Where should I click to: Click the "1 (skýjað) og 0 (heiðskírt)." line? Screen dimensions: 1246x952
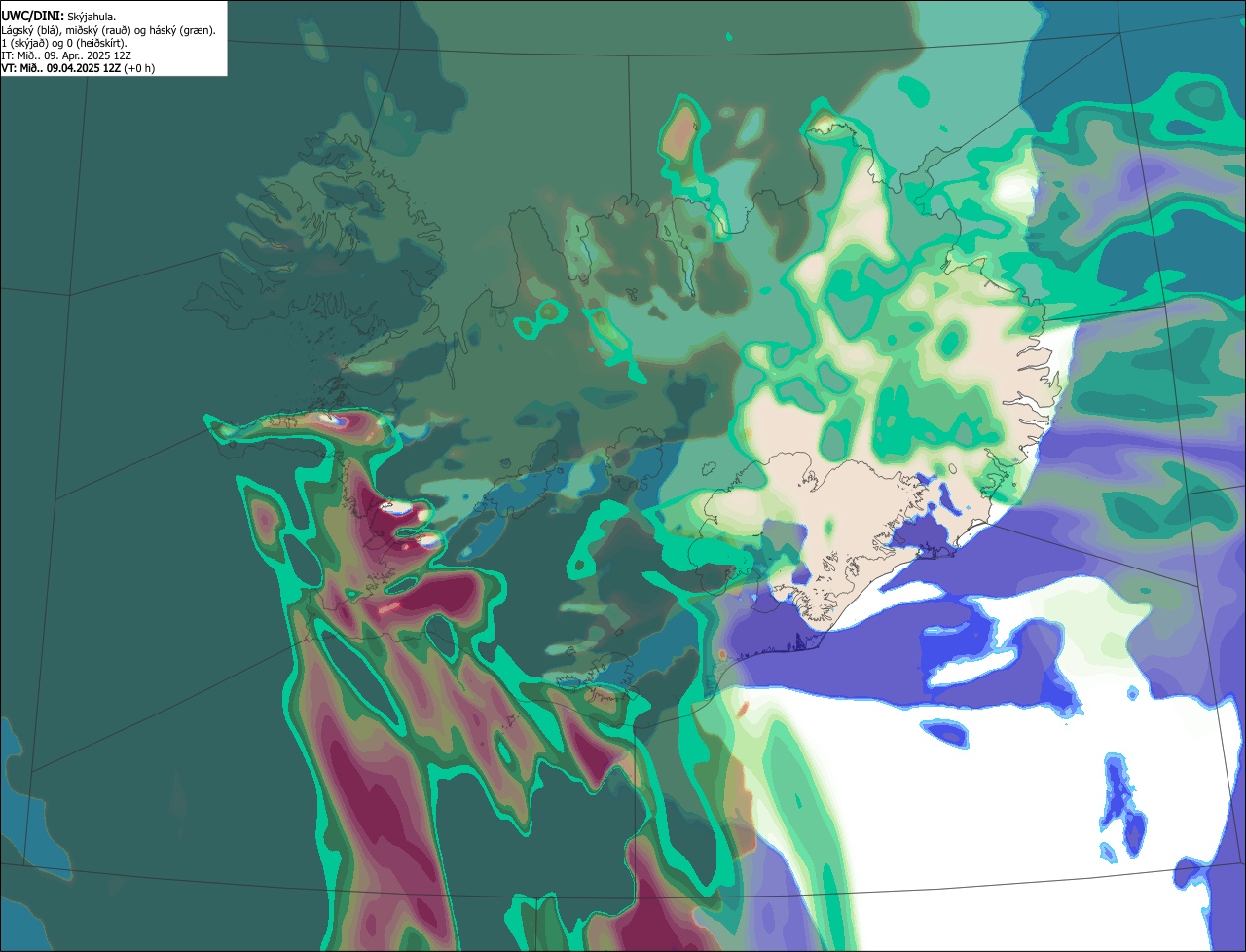tap(64, 43)
